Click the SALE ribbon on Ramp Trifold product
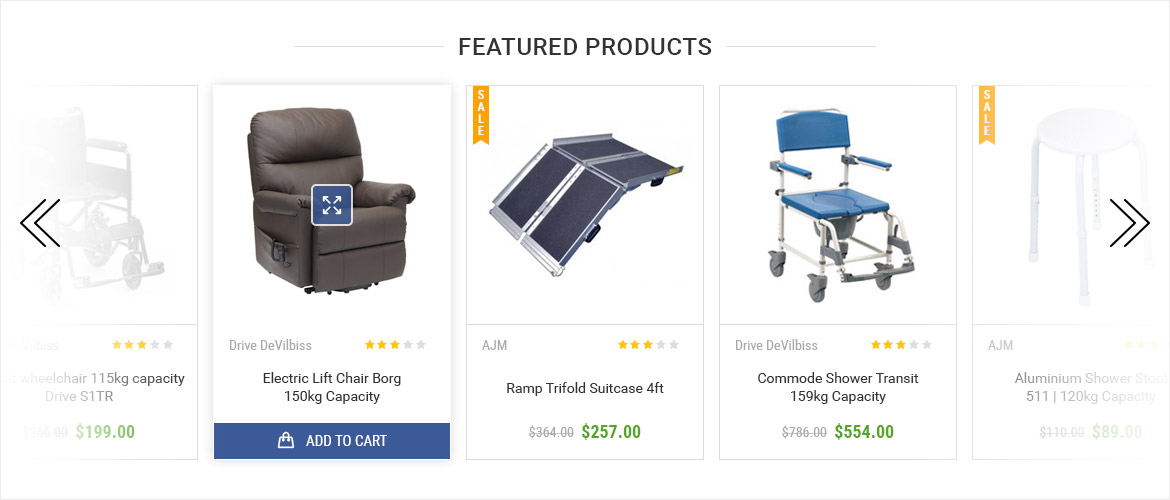Image resolution: width=1170 pixels, height=500 pixels. [x=481, y=113]
